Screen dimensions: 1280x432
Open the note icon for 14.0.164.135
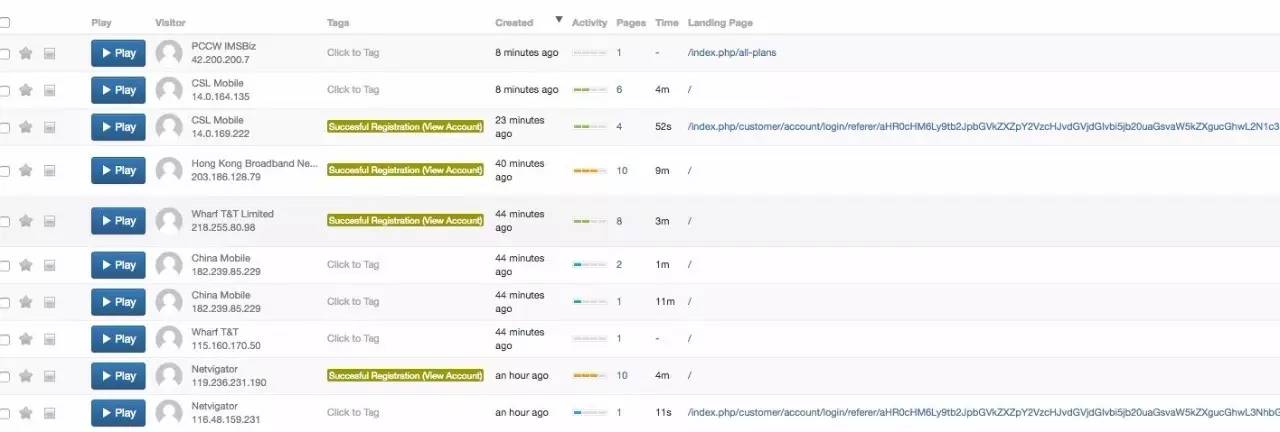click(x=49, y=90)
